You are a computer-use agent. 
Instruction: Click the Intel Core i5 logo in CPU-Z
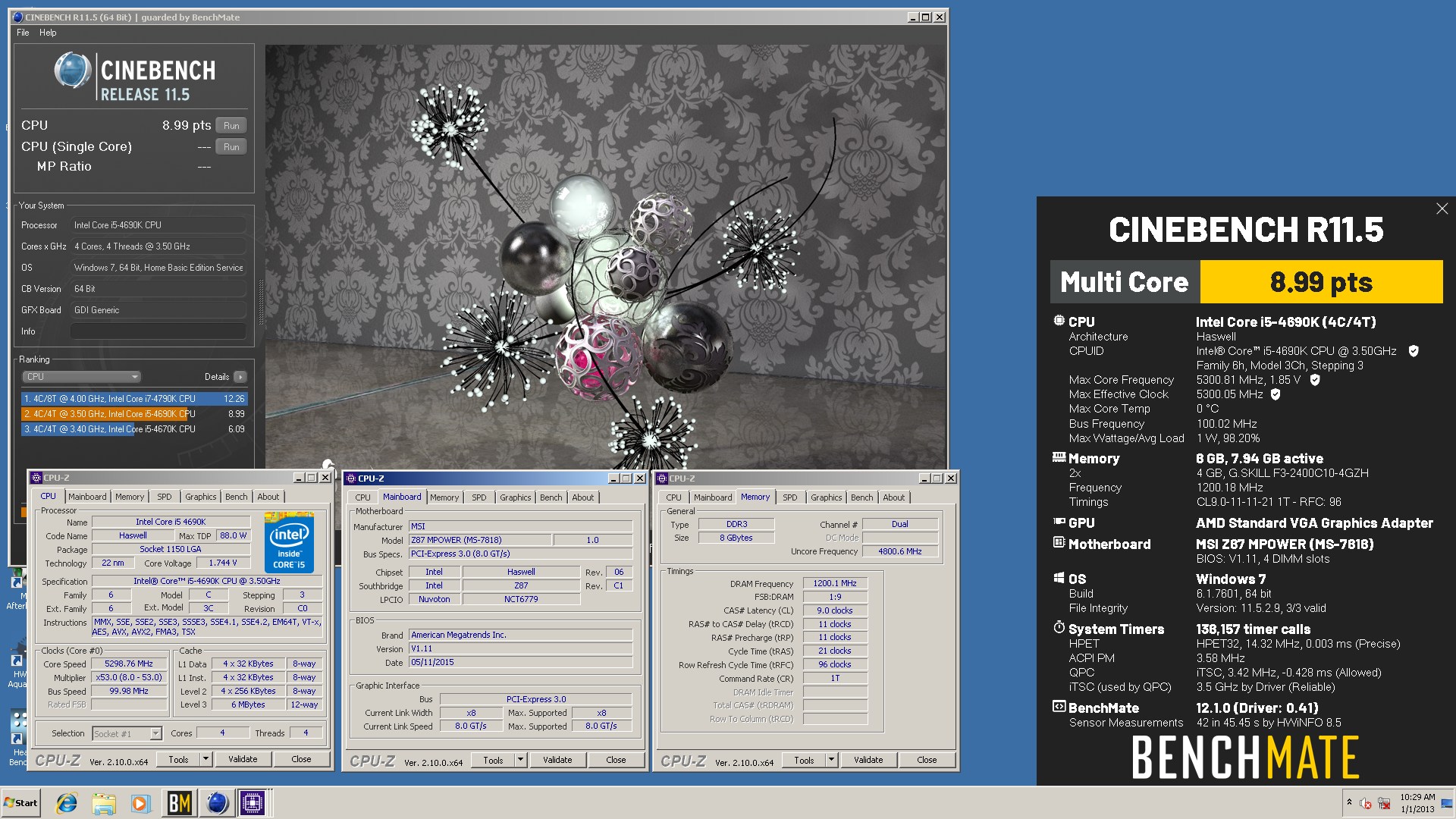(289, 543)
